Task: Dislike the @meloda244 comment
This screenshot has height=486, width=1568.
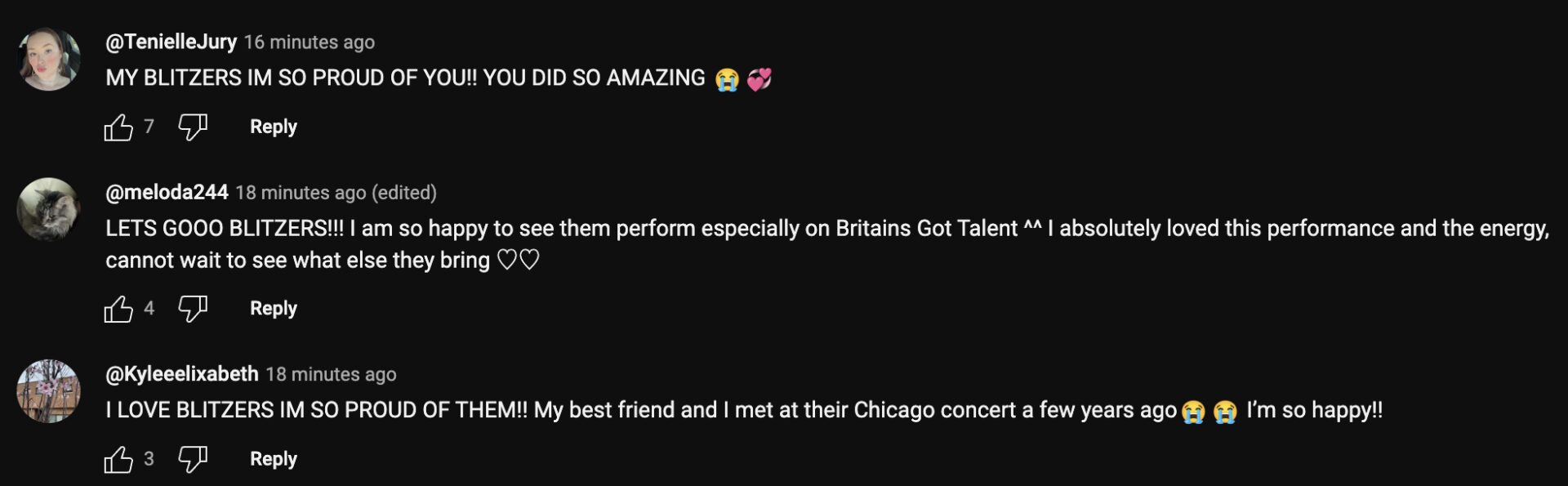Action: tap(193, 309)
